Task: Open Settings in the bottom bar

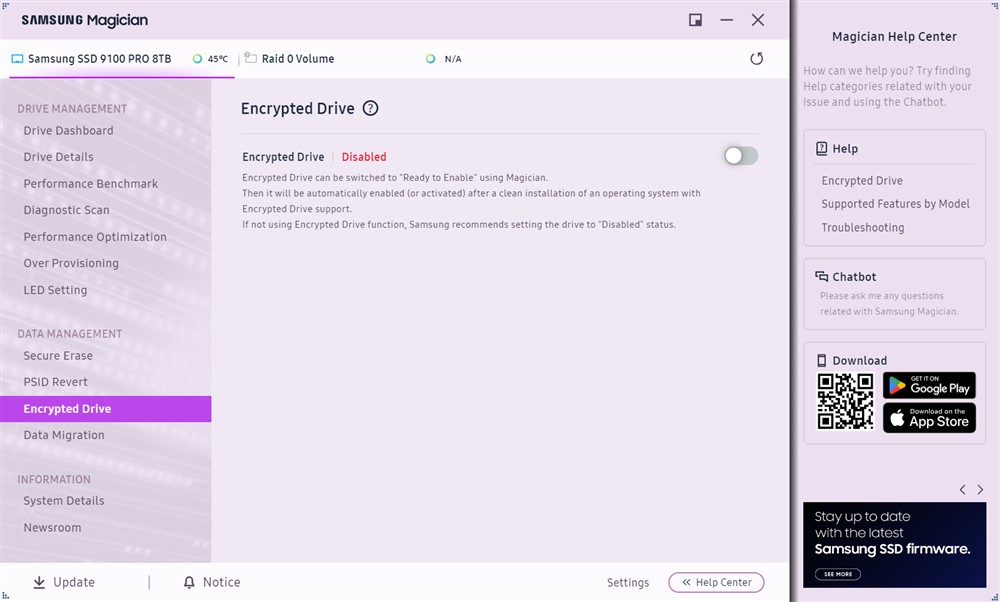Action: click(x=628, y=583)
